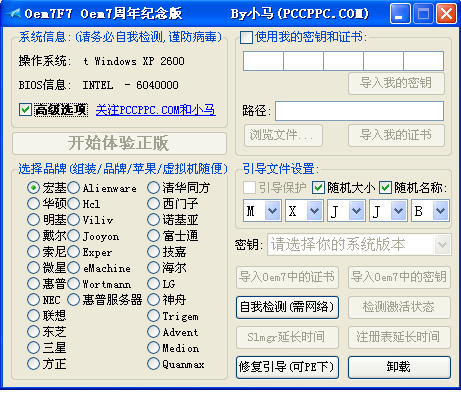Select the 东芝 radio button
Image resolution: width=461 pixels, height=393 pixels.
click(33, 331)
